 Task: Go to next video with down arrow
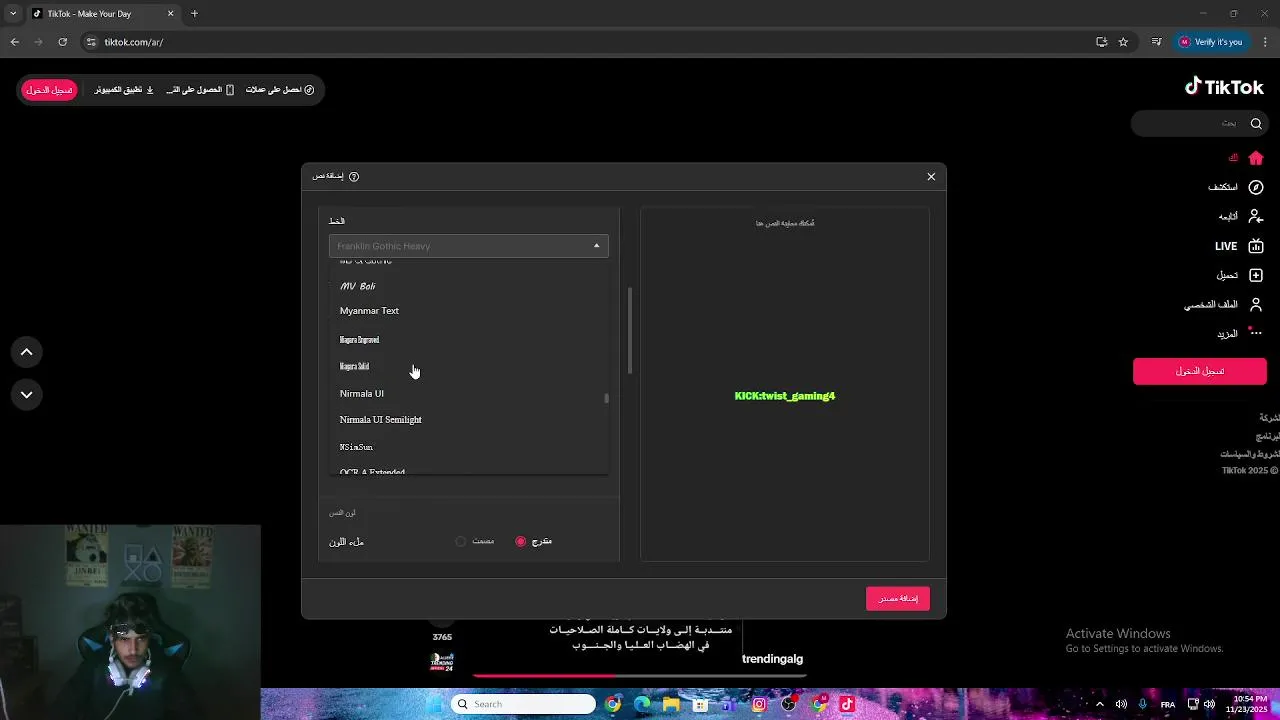(x=27, y=395)
